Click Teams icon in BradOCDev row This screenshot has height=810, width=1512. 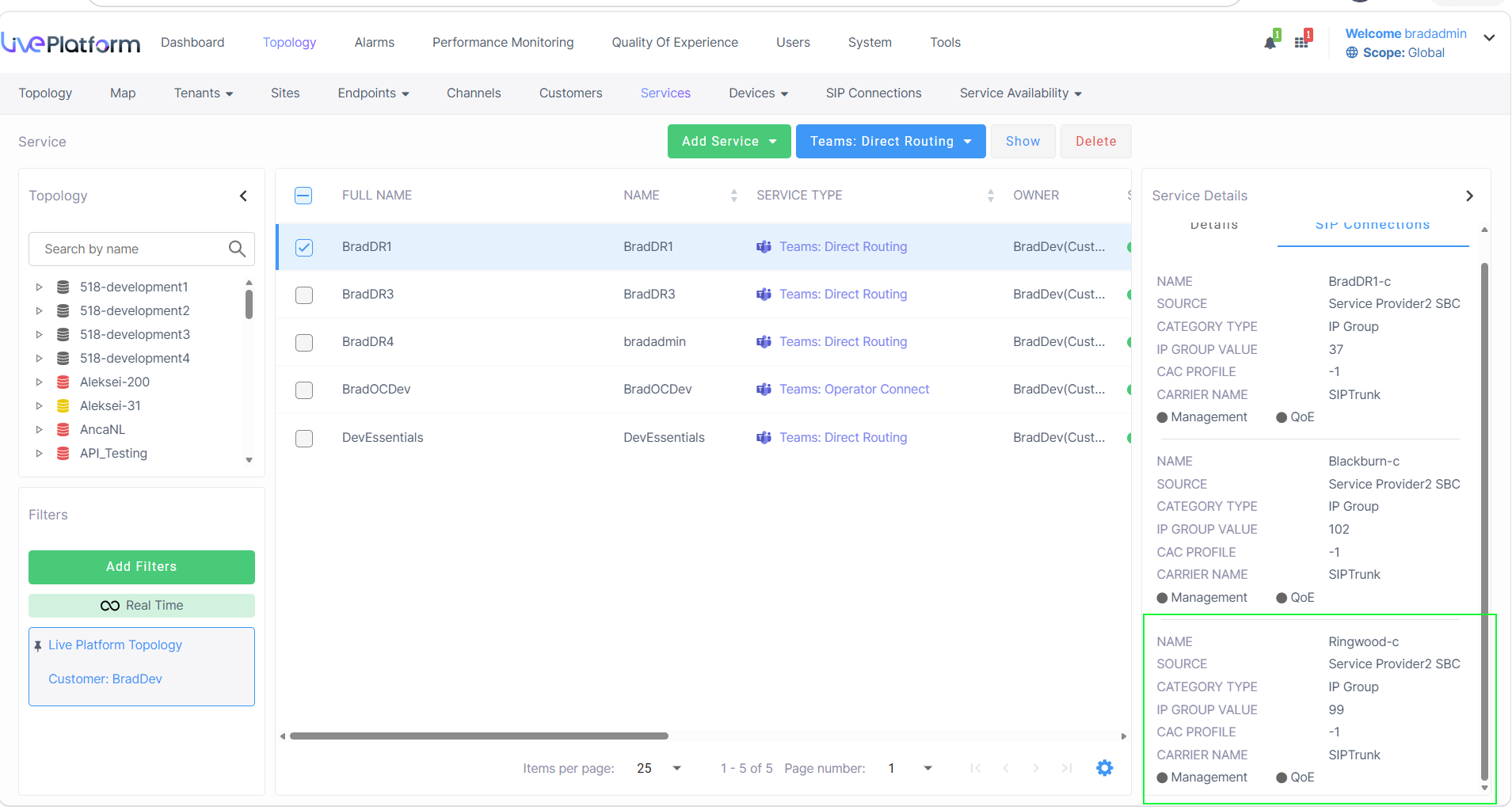coord(764,390)
